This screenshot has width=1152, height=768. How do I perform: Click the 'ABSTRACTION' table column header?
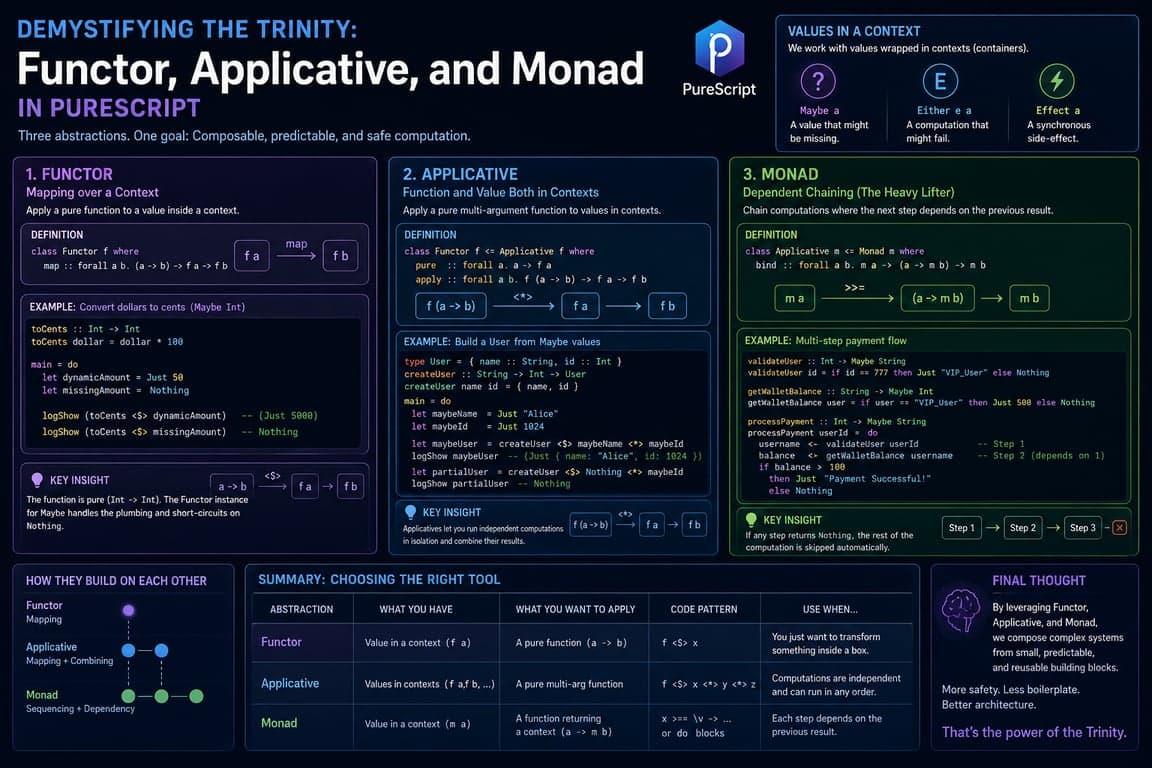[x=301, y=609]
